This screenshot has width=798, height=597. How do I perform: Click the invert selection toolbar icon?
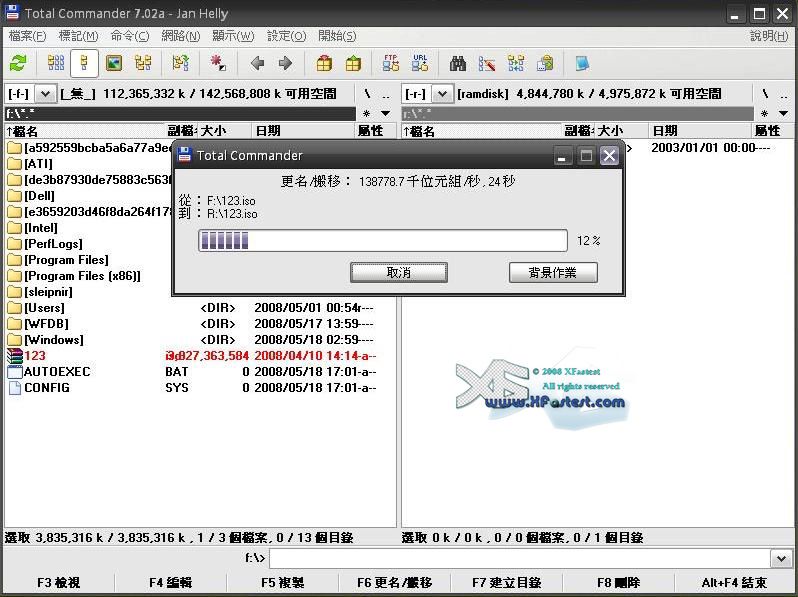[181, 63]
